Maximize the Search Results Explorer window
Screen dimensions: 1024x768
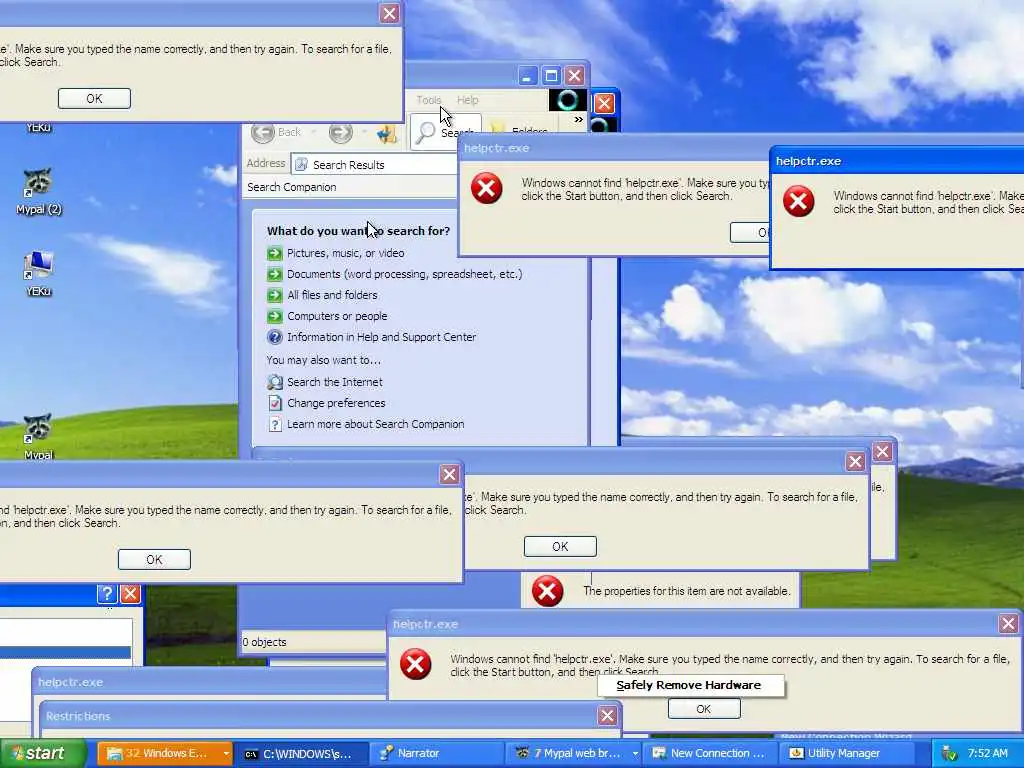coord(551,76)
